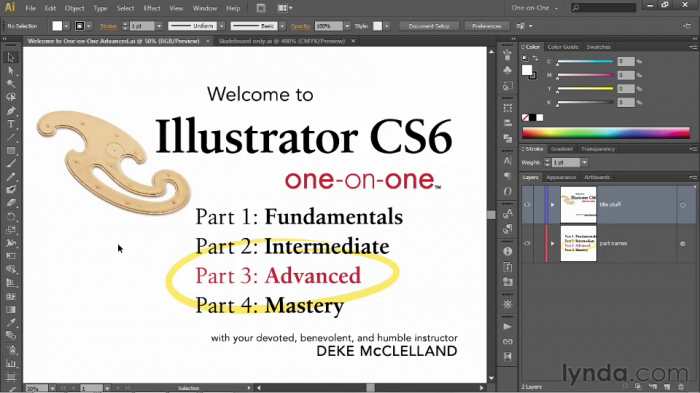Open the Basic brush definition dropdown

[x=282, y=26]
